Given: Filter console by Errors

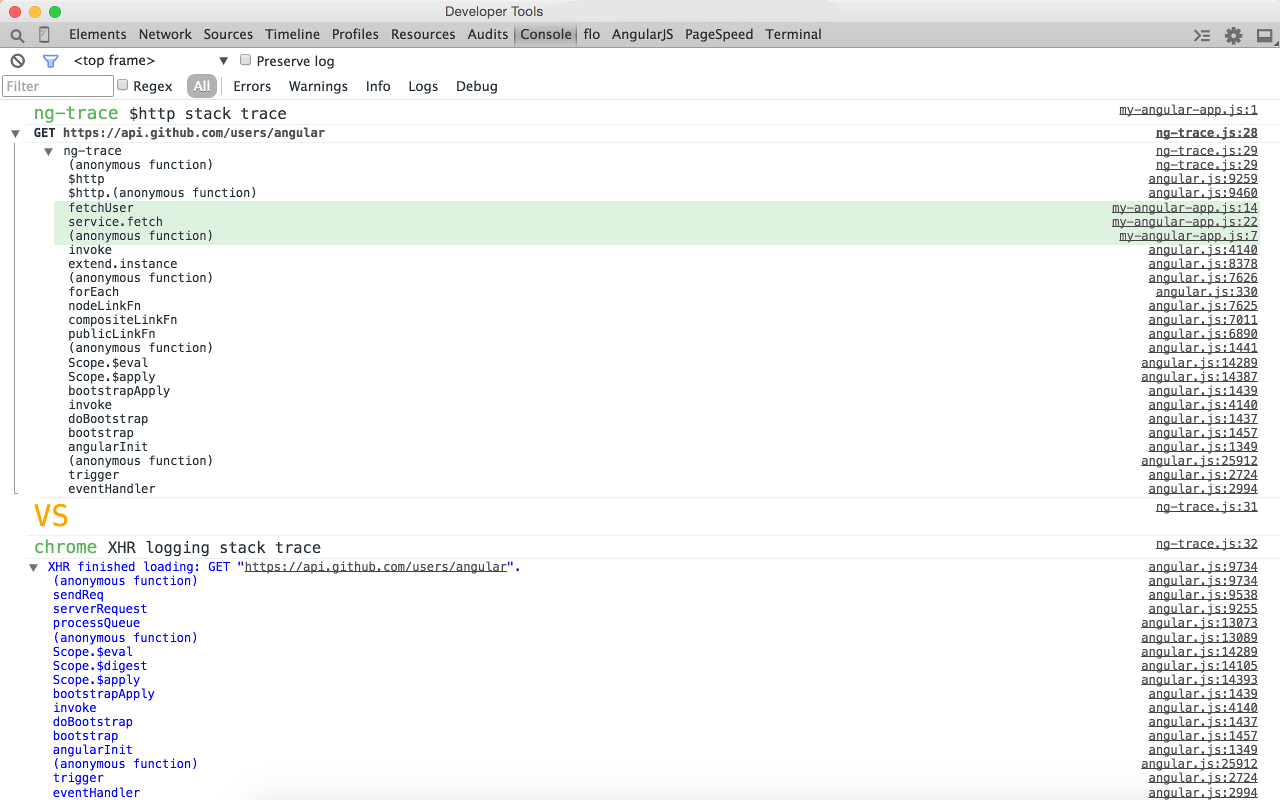Looking at the screenshot, I should (252, 86).
